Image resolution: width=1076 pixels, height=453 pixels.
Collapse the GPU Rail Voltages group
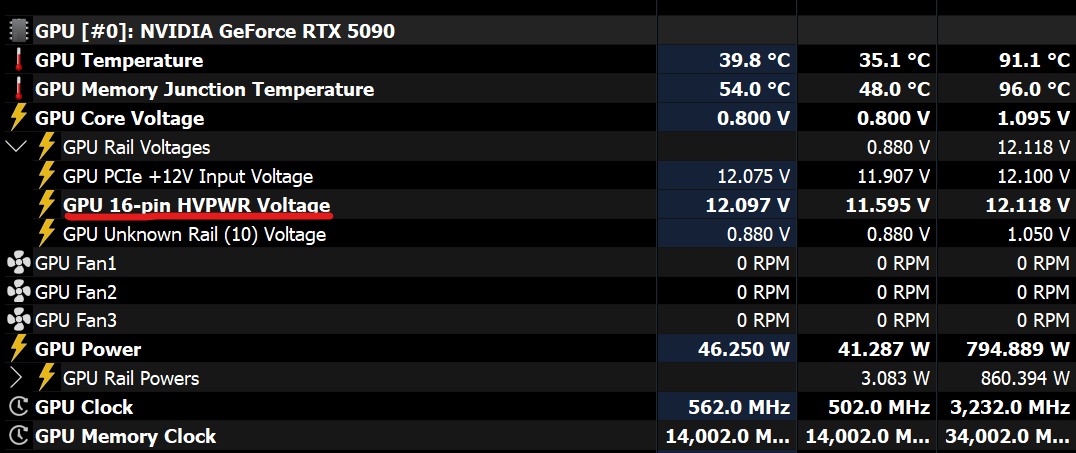(16, 147)
